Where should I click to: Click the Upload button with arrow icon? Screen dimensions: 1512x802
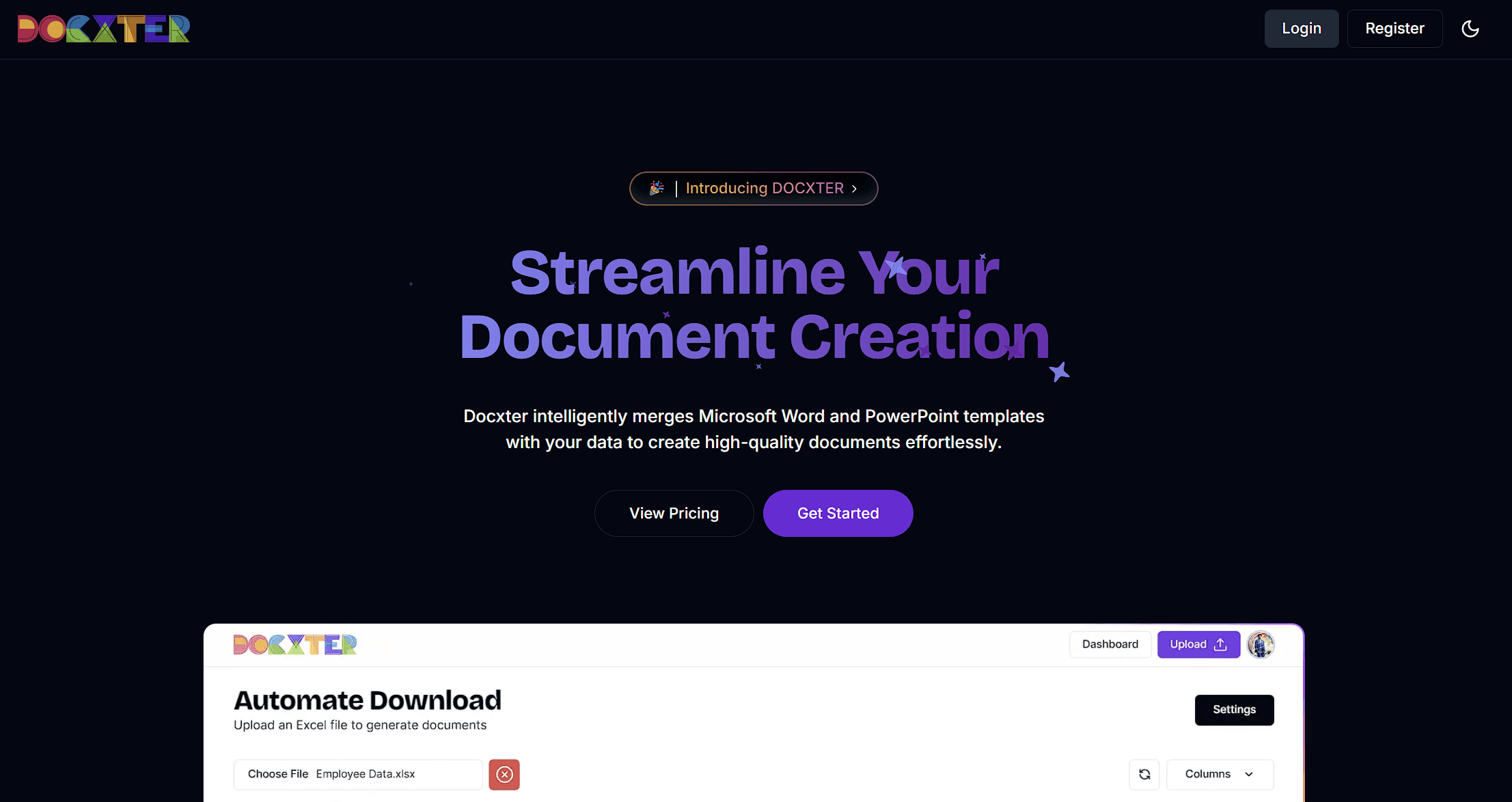point(1198,644)
